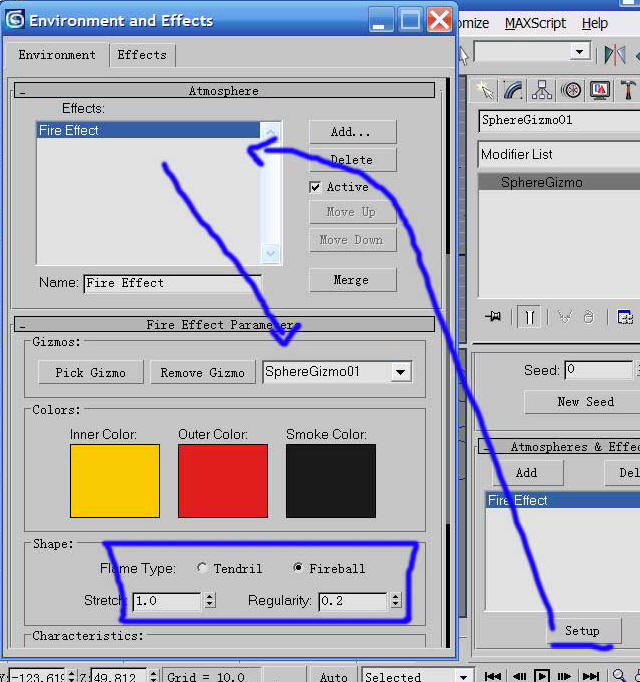
Task: Select Fire Effect in Effects list
Action: 149,130
